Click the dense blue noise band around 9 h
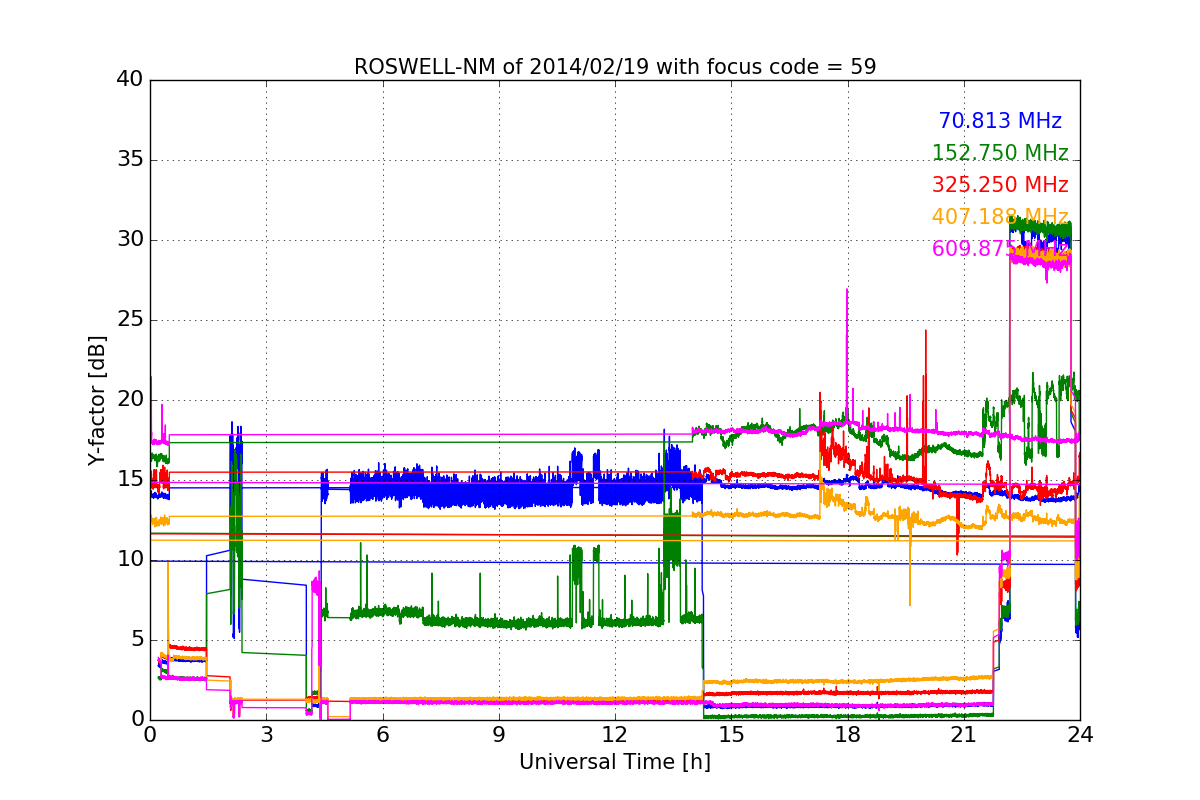 [499, 491]
